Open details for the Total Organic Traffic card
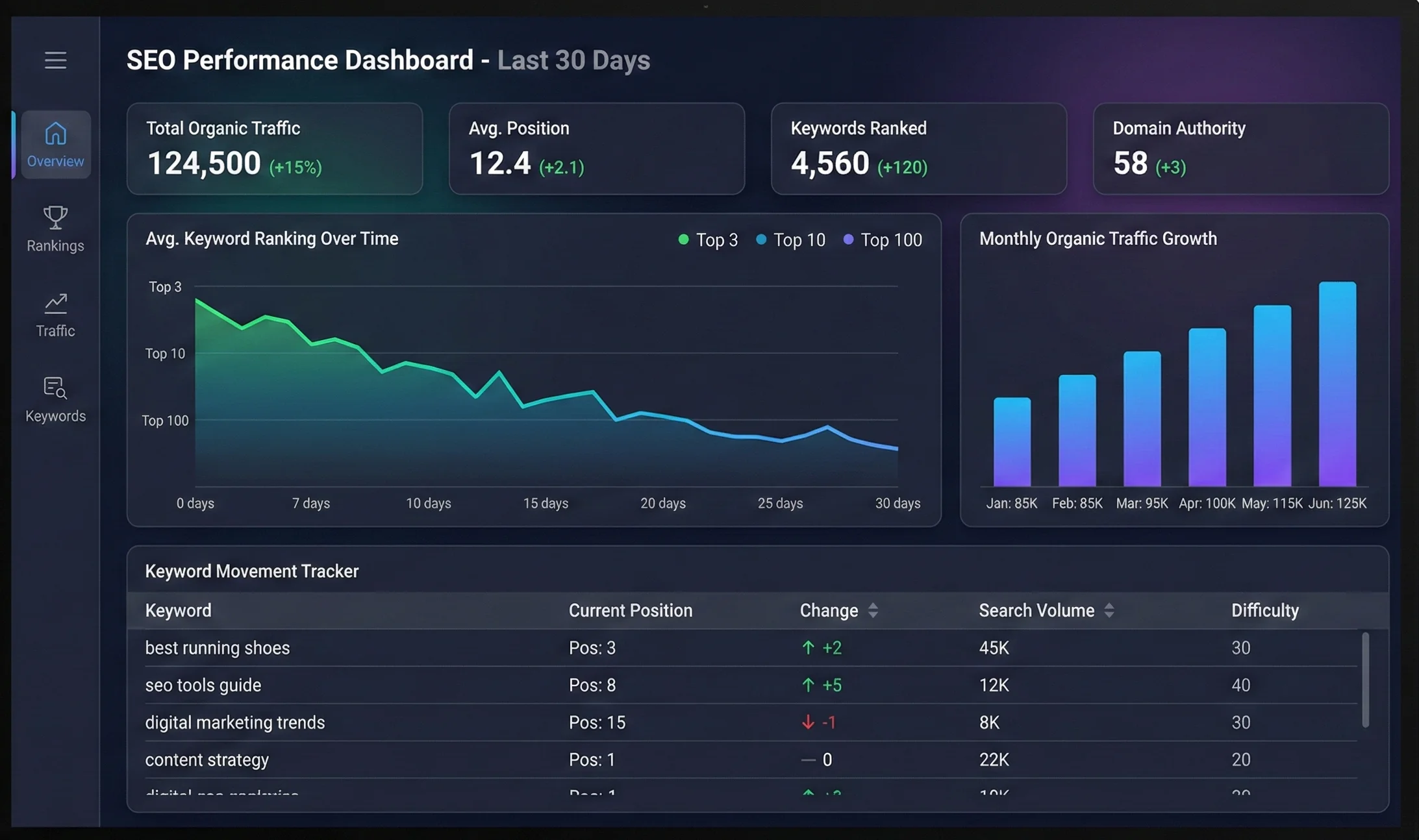Image resolution: width=1419 pixels, height=840 pixels. (x=275, y=149)
